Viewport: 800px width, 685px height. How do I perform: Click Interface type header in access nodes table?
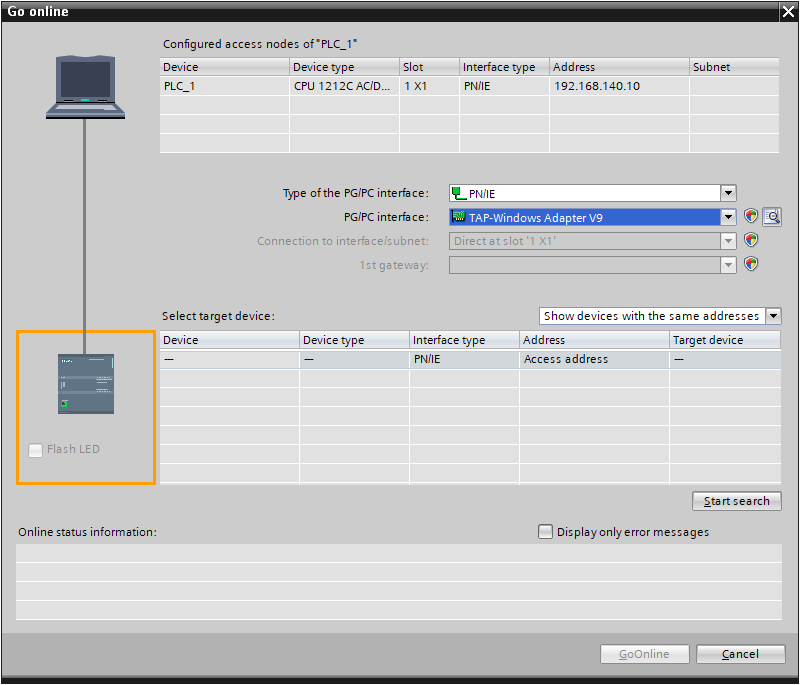504,67
